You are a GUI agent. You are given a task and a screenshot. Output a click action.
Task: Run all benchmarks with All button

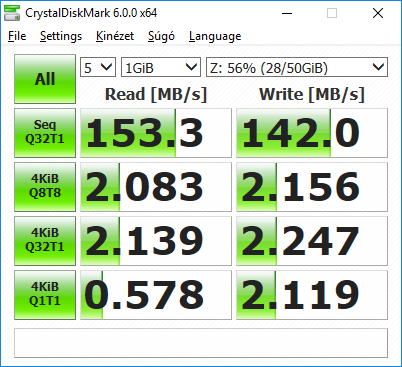[x=45, y=79]
